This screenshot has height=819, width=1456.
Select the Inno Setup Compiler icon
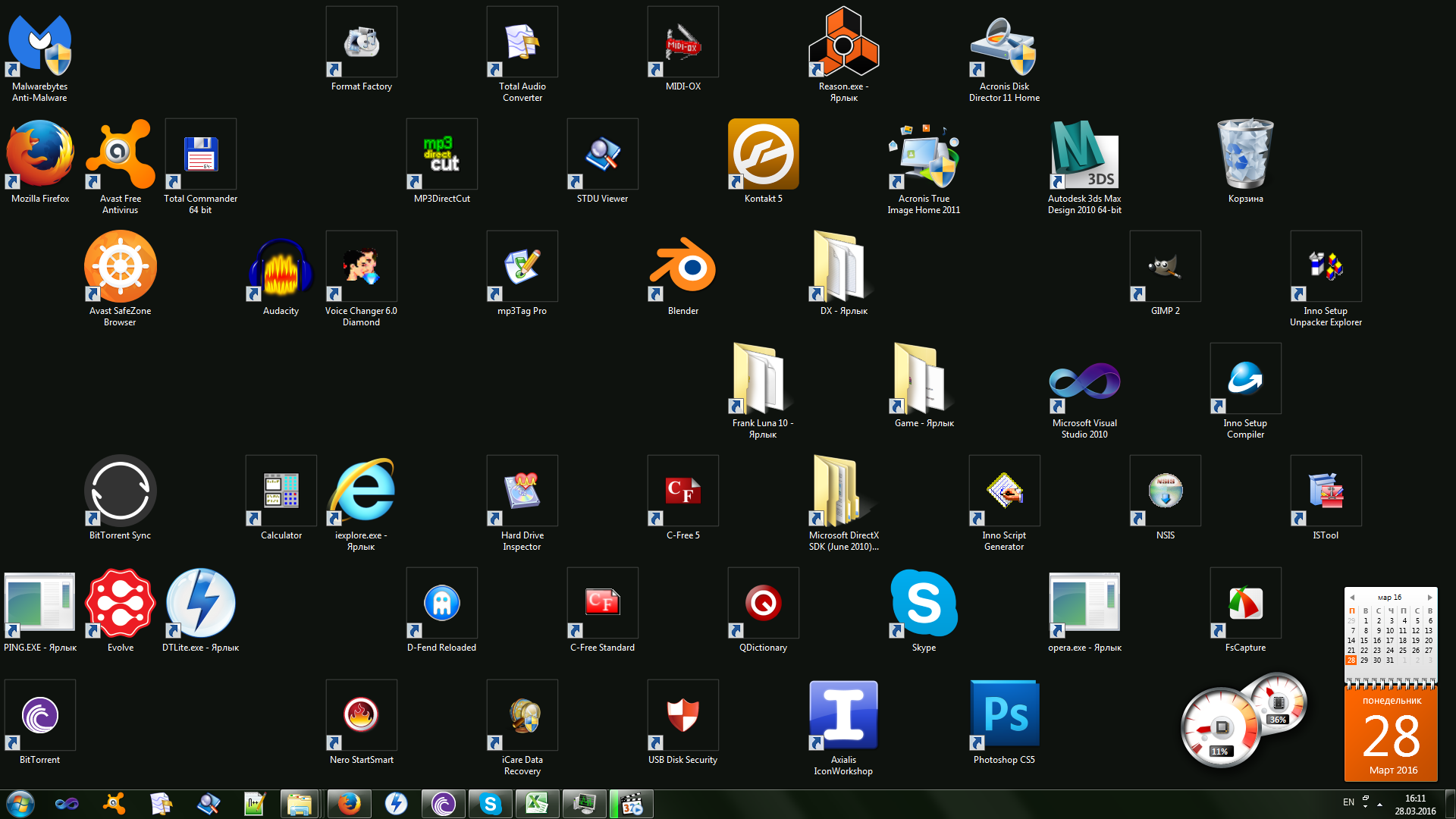click(x=1246, y=379)
